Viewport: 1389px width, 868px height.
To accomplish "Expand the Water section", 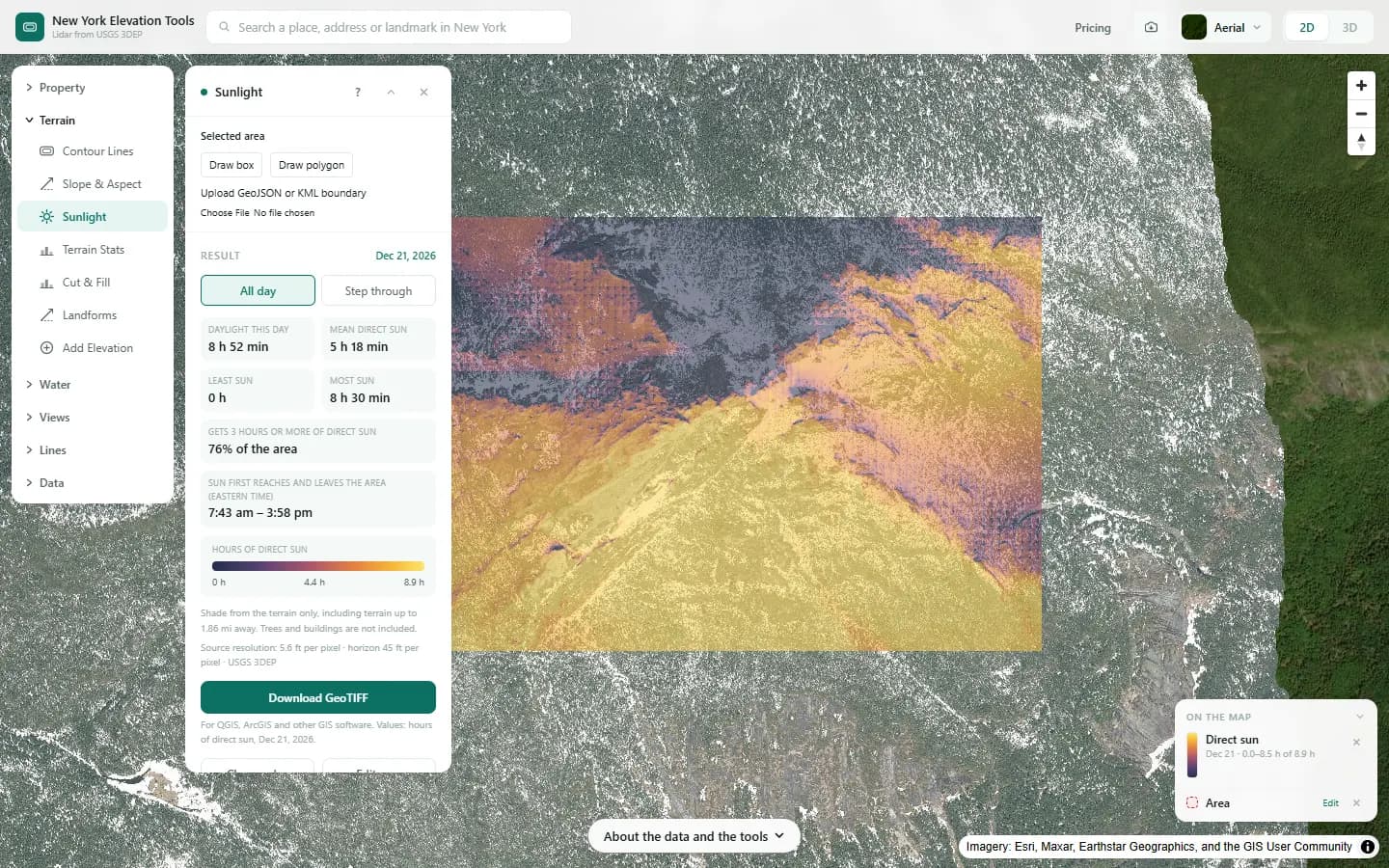I will point(93,385).
